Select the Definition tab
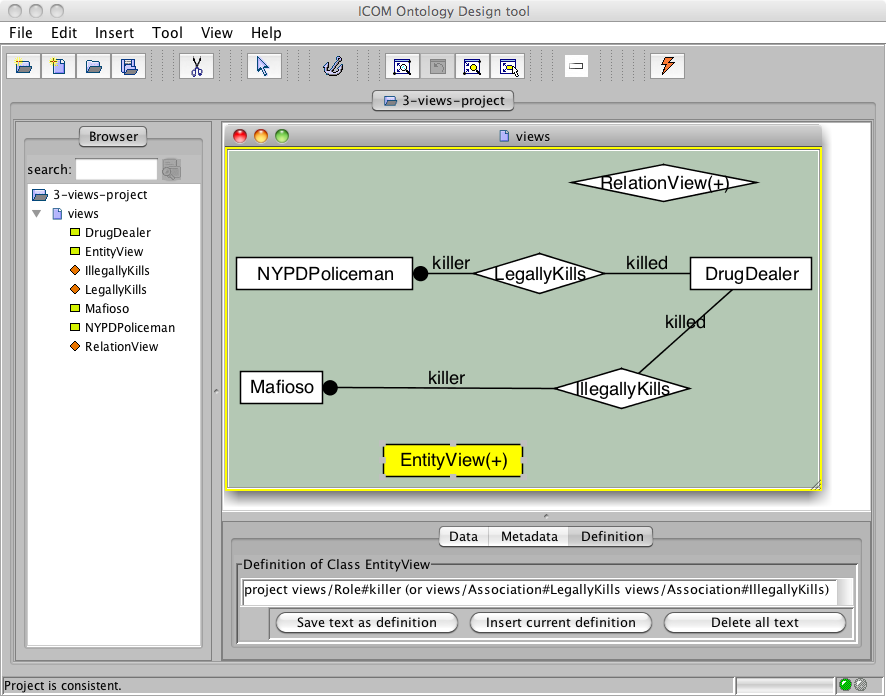The width and height of the screenshot is (886, 697). point(612,536)
